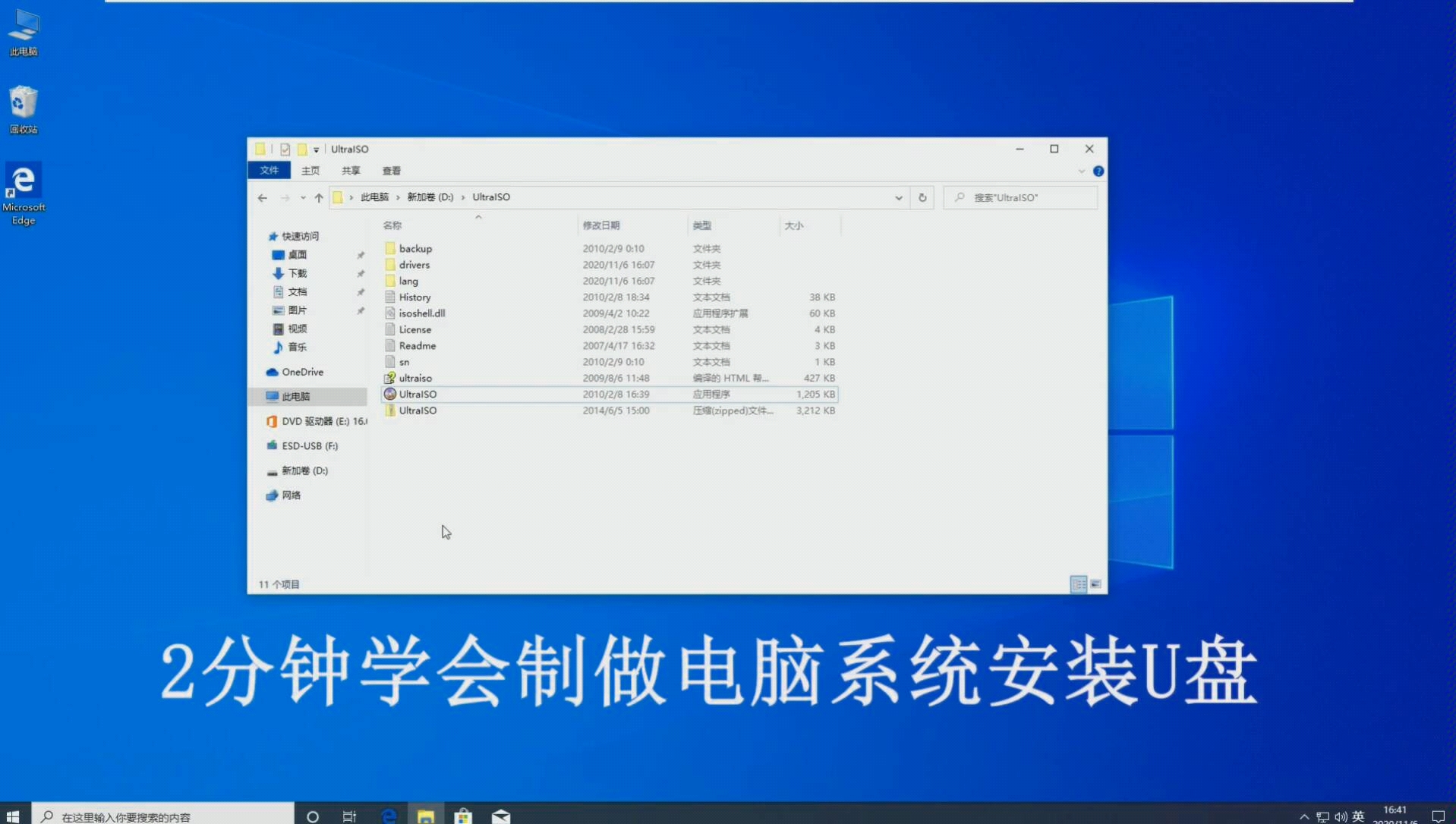The height and width of the screenshot is (824, 1456).
Task: Sort files by 名称 column header
Action: pos(392,225)
